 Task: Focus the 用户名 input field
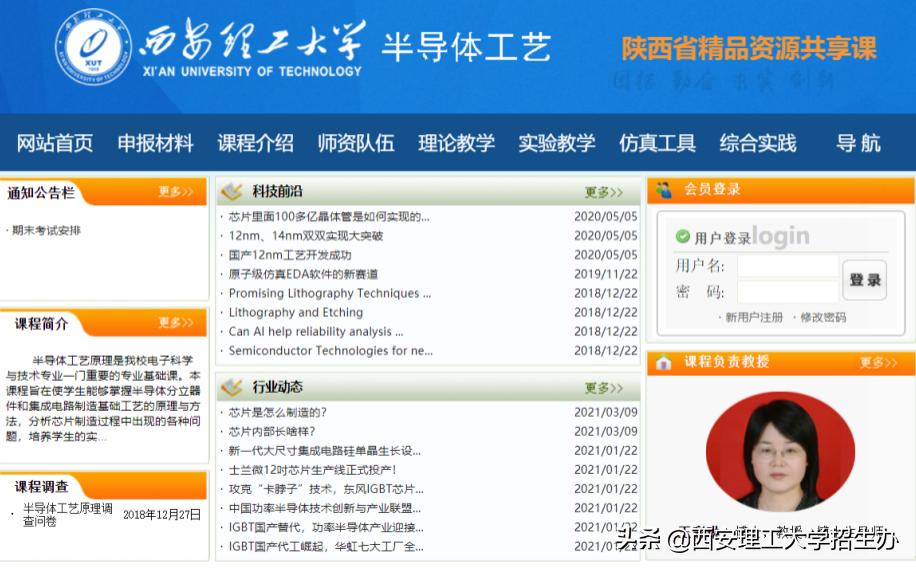pyautogui.click(x=787, y=265)
